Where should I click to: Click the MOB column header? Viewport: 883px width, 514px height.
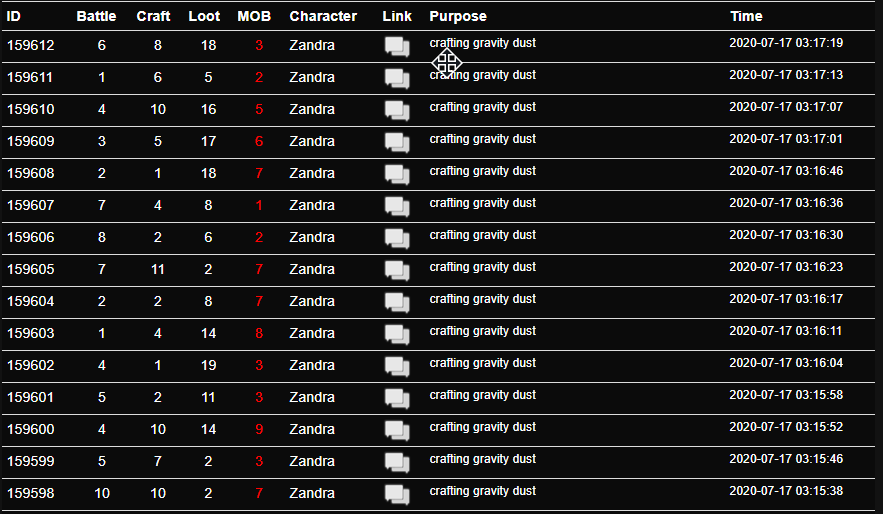(x=254, y=16)
